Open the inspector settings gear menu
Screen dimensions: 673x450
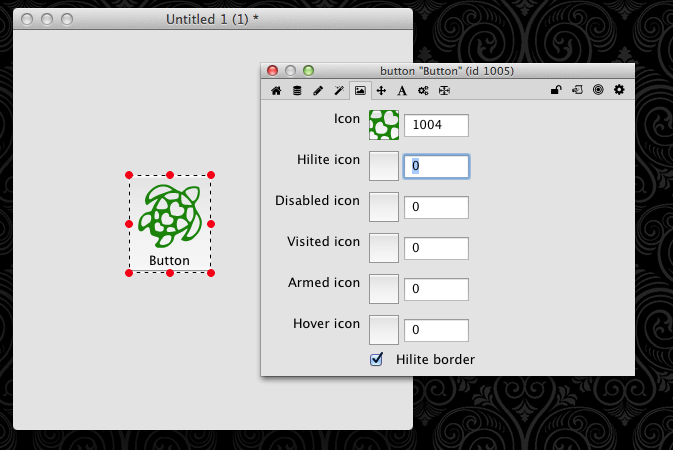[x=619, y=90]
